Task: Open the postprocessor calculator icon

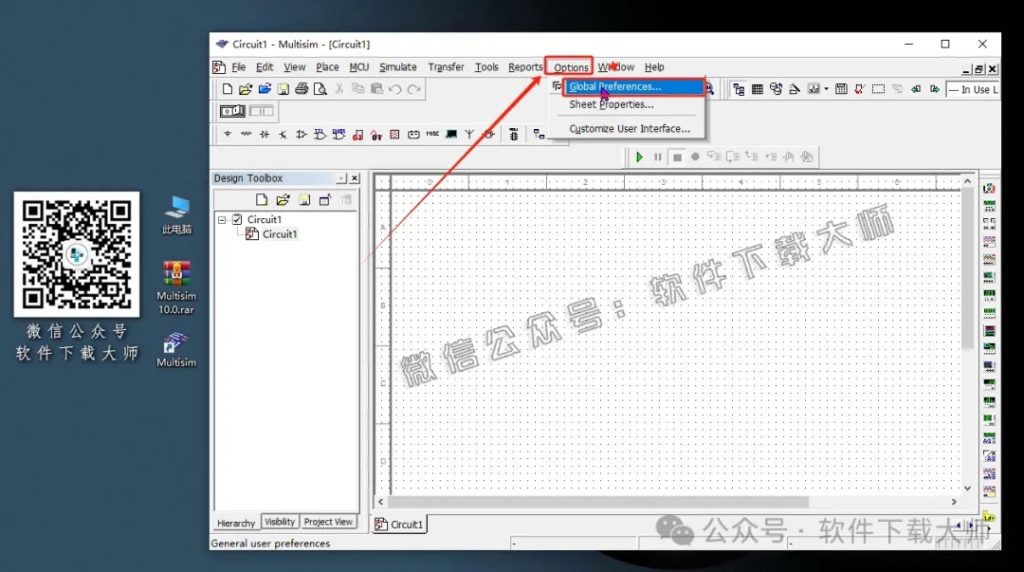Action: point(841,89)
